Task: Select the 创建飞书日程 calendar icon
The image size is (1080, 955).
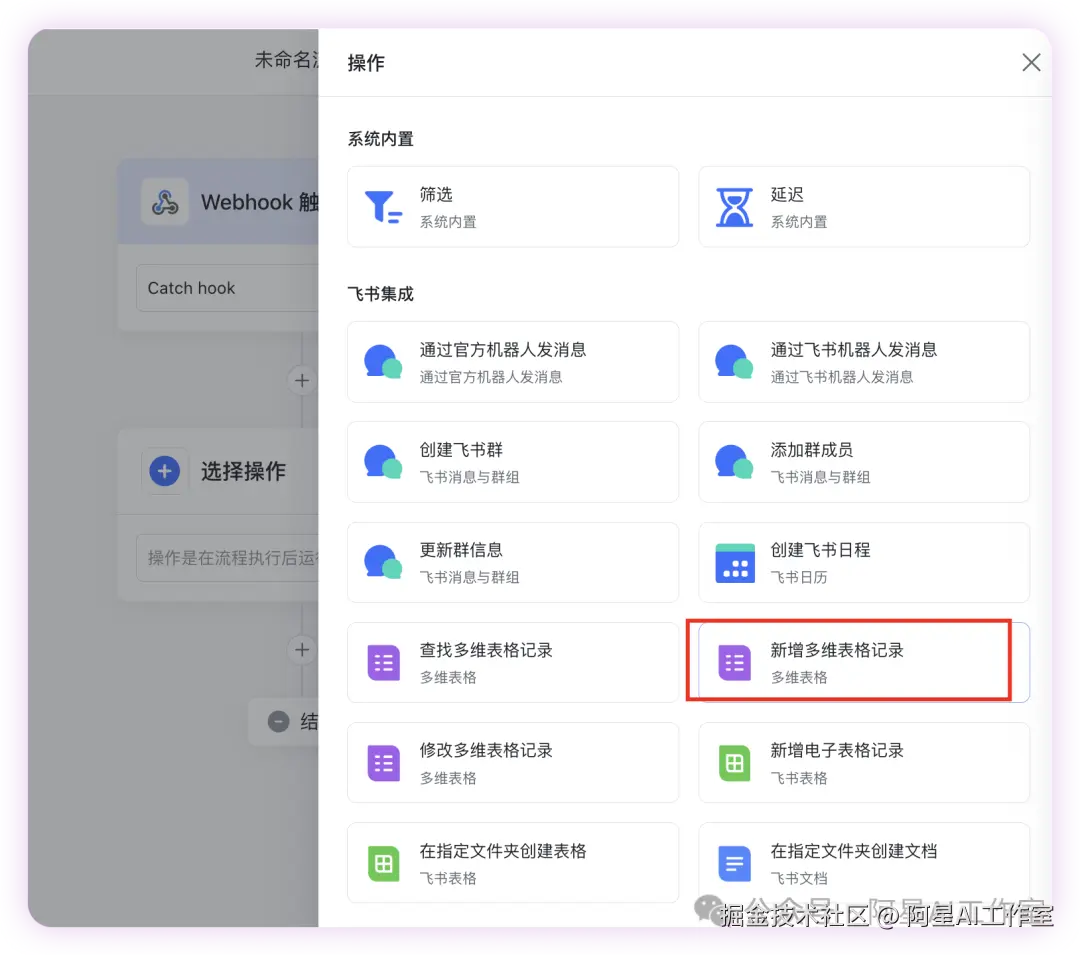Action: tap(734, 562)
